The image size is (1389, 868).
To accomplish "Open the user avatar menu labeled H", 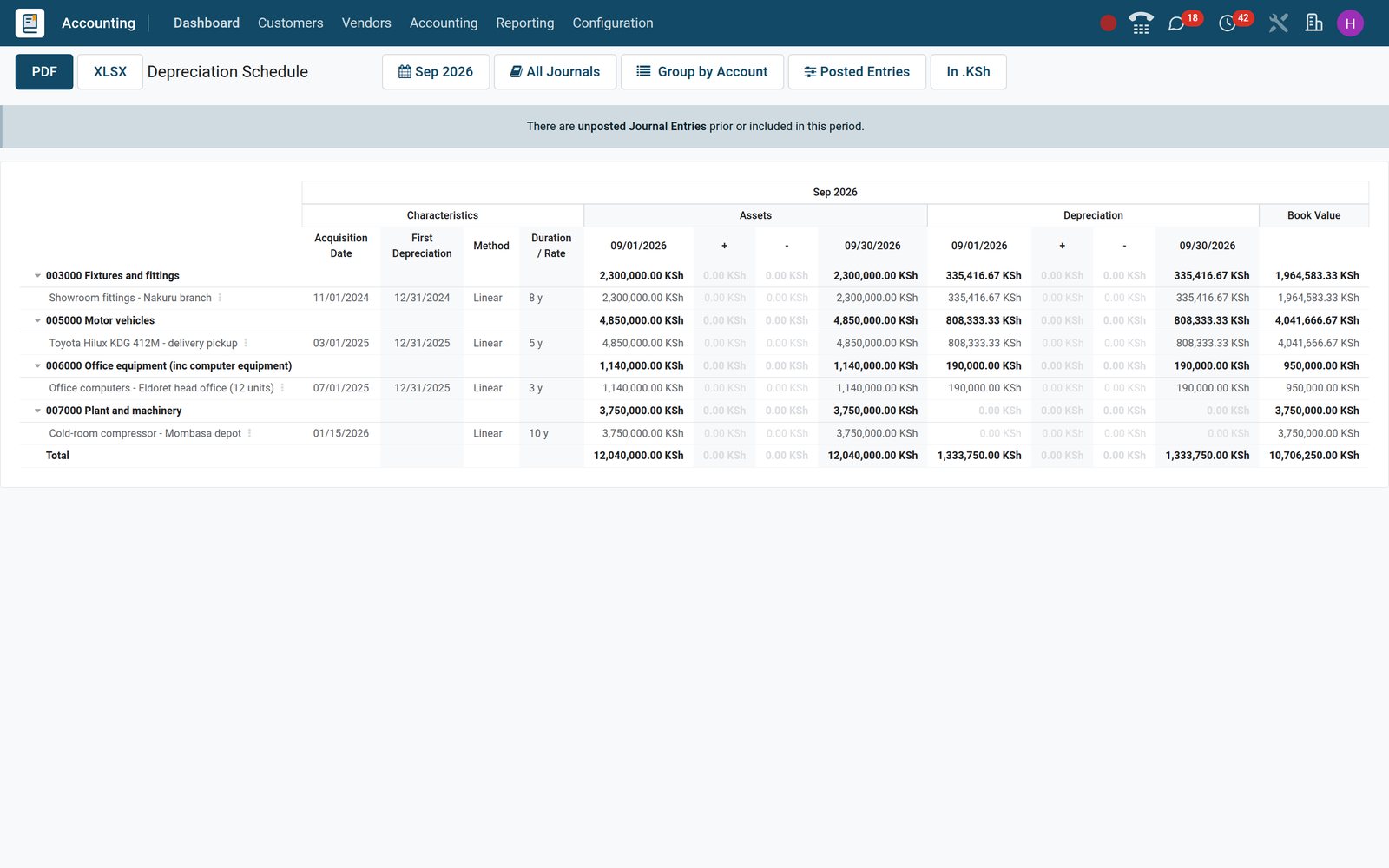I will click(x=1350, y=23).
